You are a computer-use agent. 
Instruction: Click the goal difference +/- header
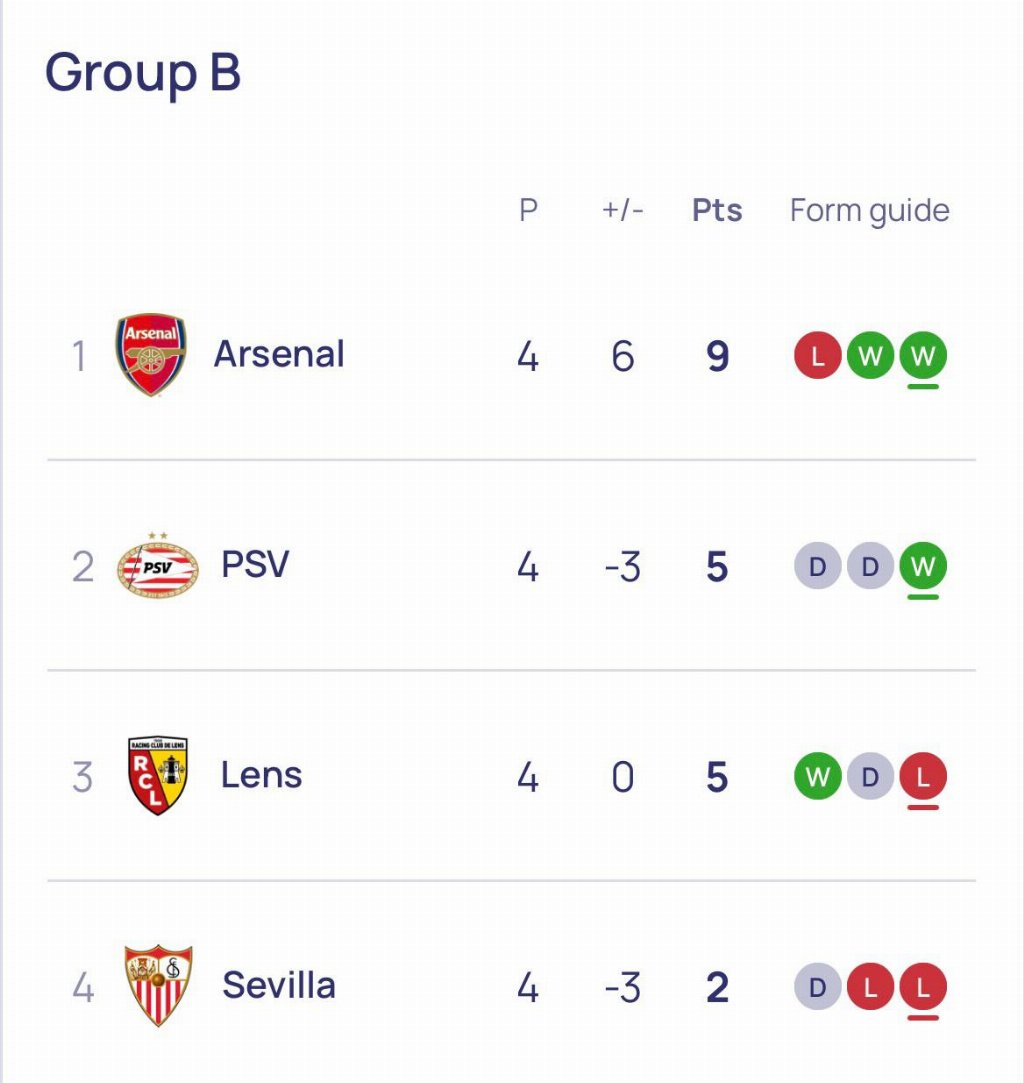[622, 211]
